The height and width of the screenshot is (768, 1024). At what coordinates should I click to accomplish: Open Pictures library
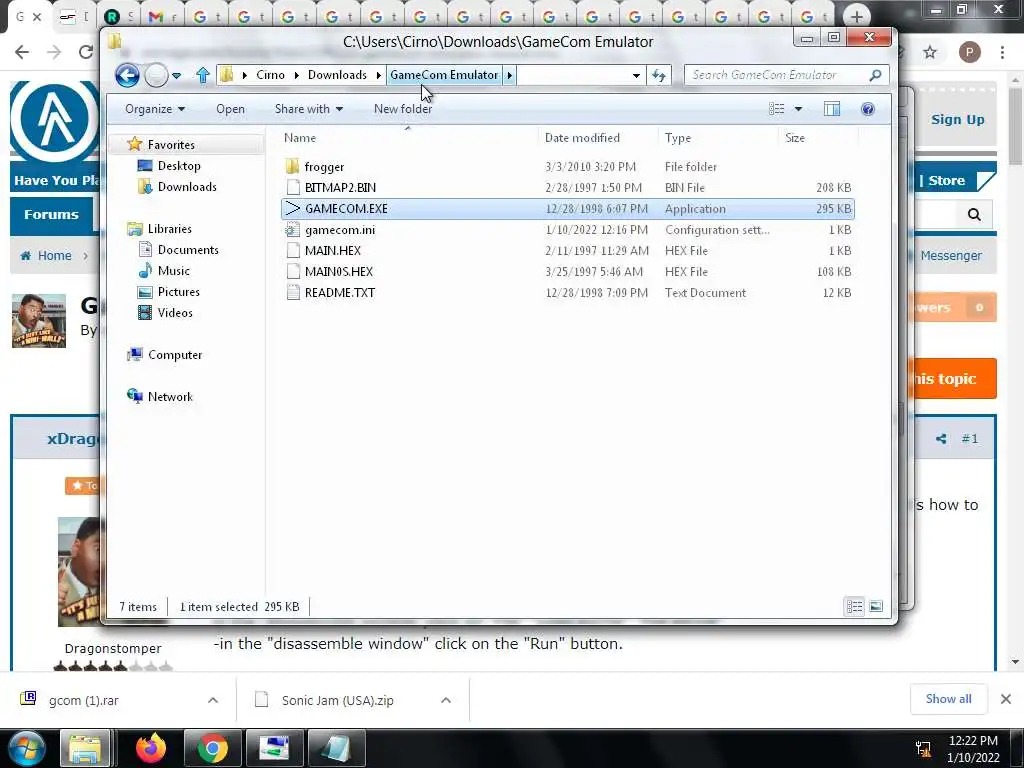[178, 291]
